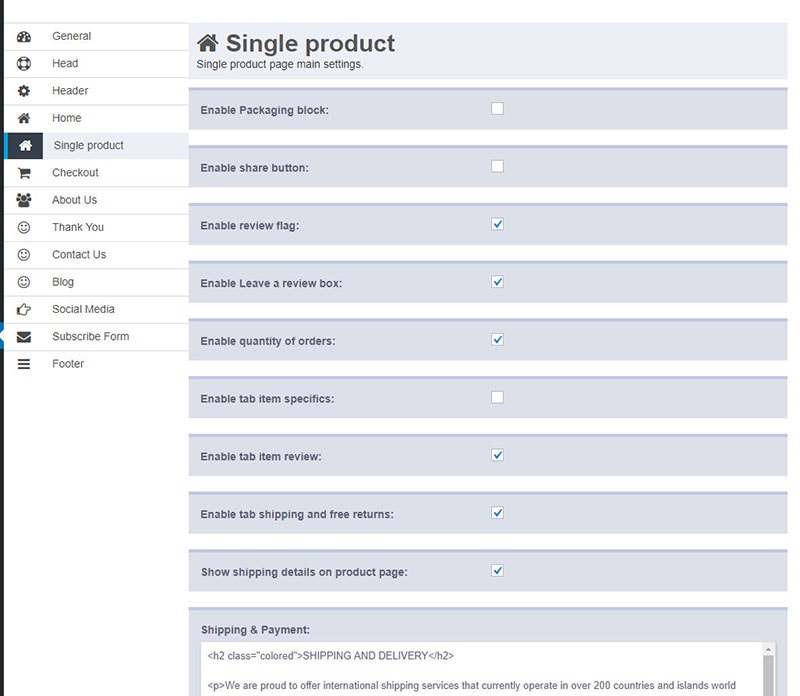Tick the Enable share button checkbox
The width and height of the screenshot is (800, 696).
[x=497, y=166]
